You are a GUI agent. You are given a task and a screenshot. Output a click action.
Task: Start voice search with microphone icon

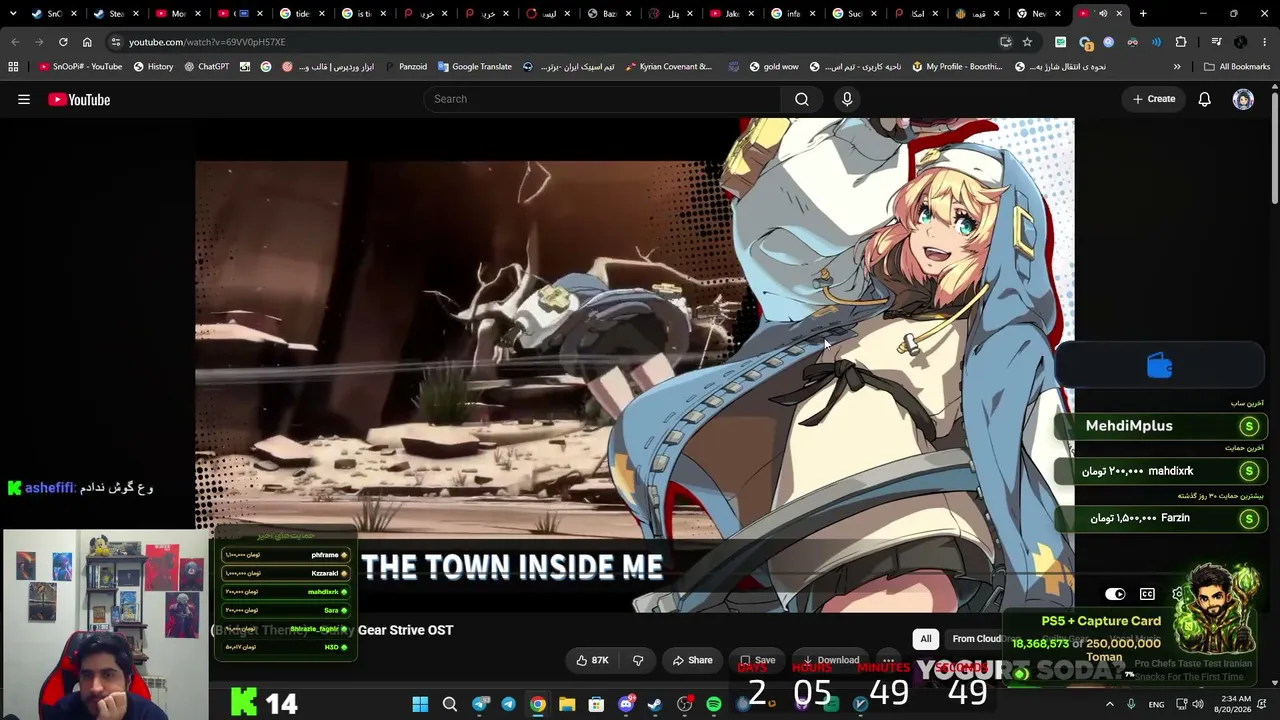click(x=847, y=99)
